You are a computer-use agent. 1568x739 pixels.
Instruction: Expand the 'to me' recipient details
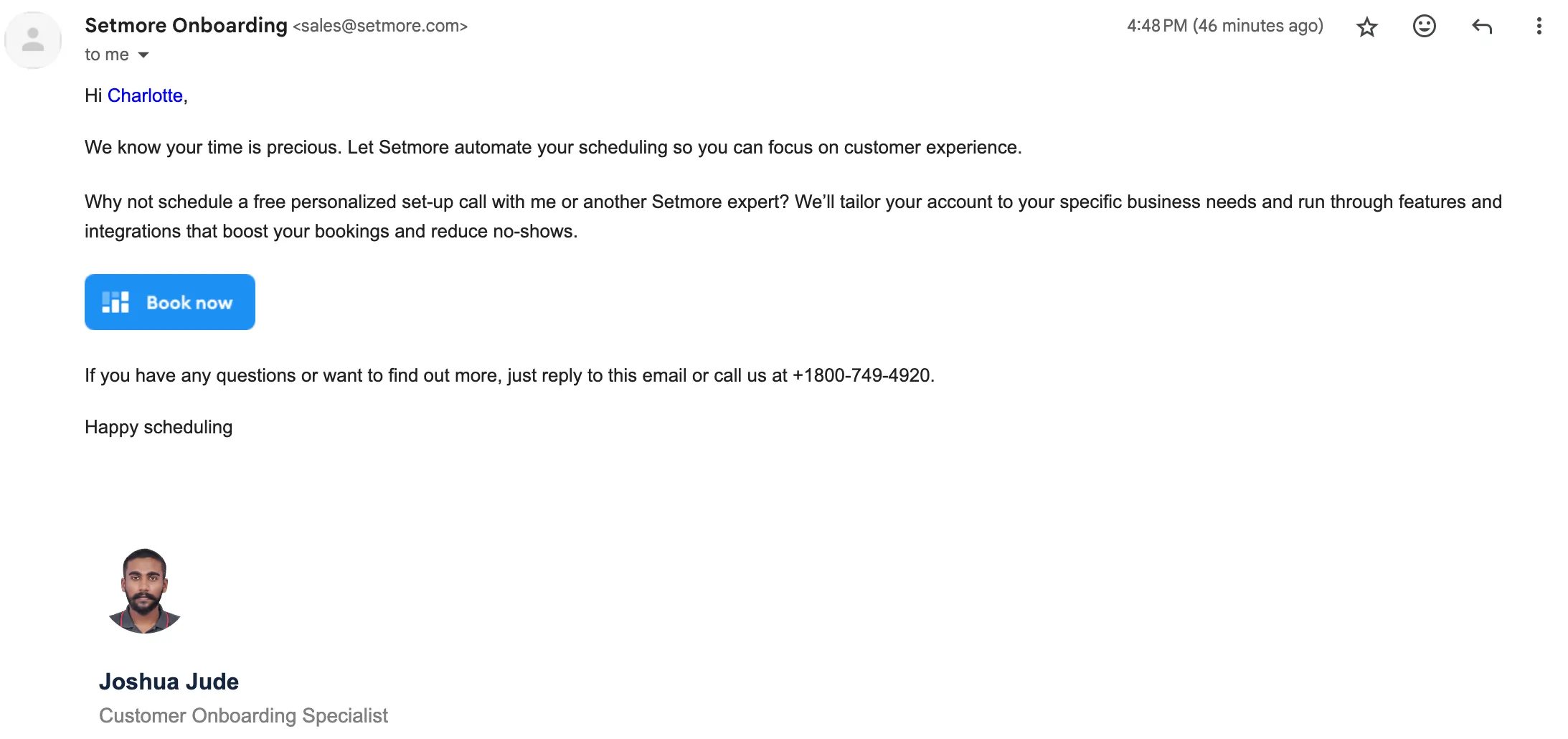(143, 55)
